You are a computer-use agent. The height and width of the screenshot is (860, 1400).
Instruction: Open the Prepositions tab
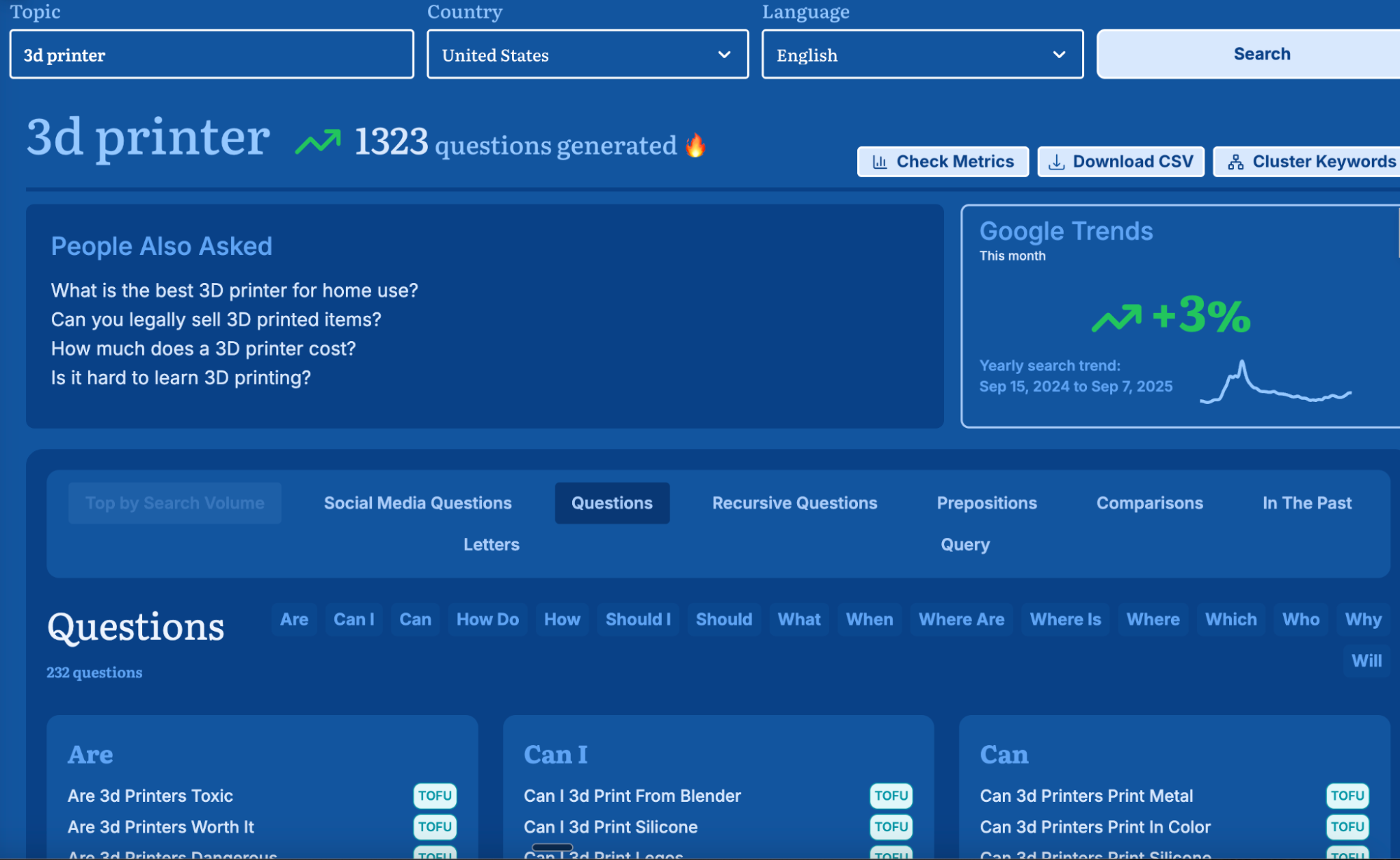click(987, 503)
